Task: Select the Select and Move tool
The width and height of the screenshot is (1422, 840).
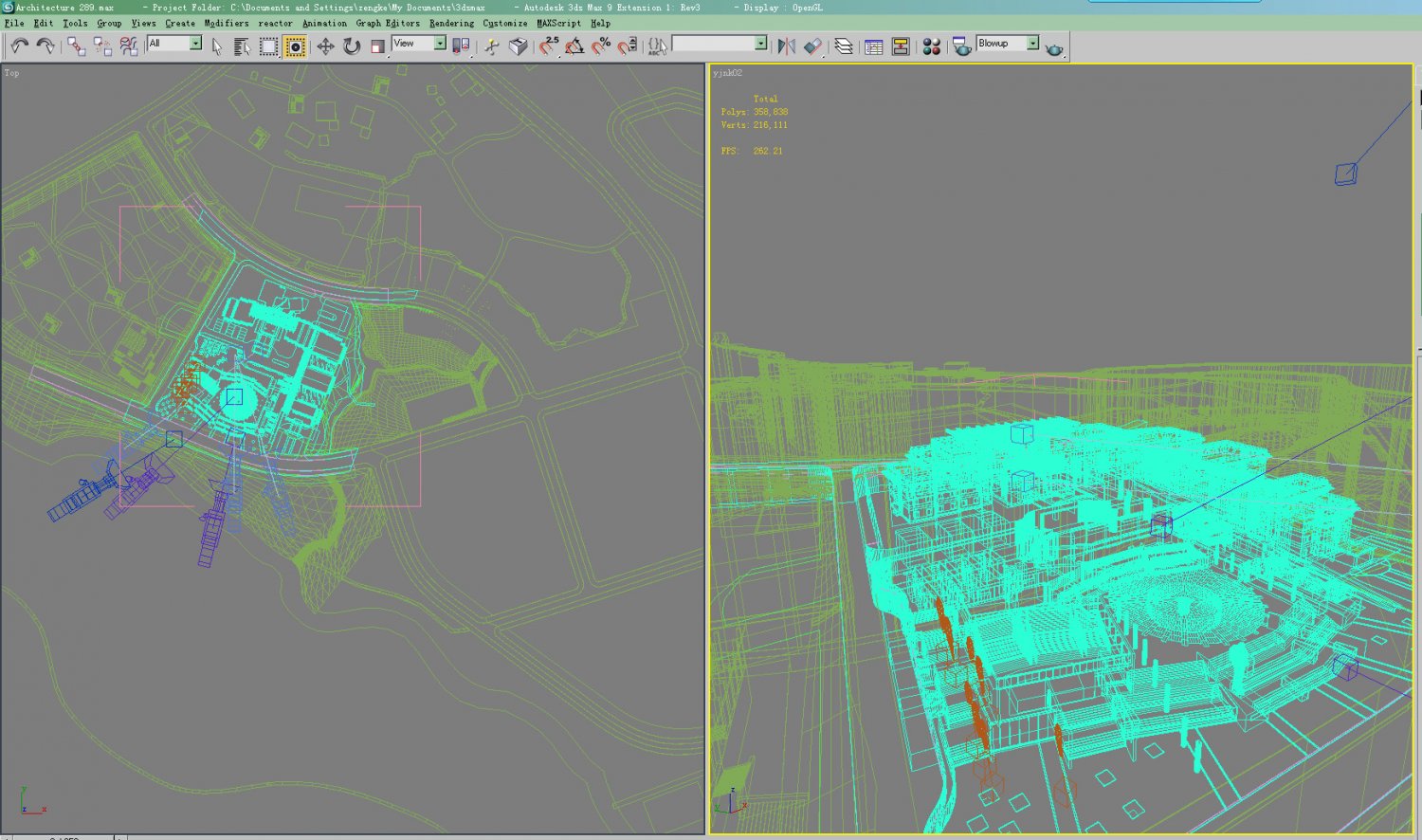Action: (325, 45)
